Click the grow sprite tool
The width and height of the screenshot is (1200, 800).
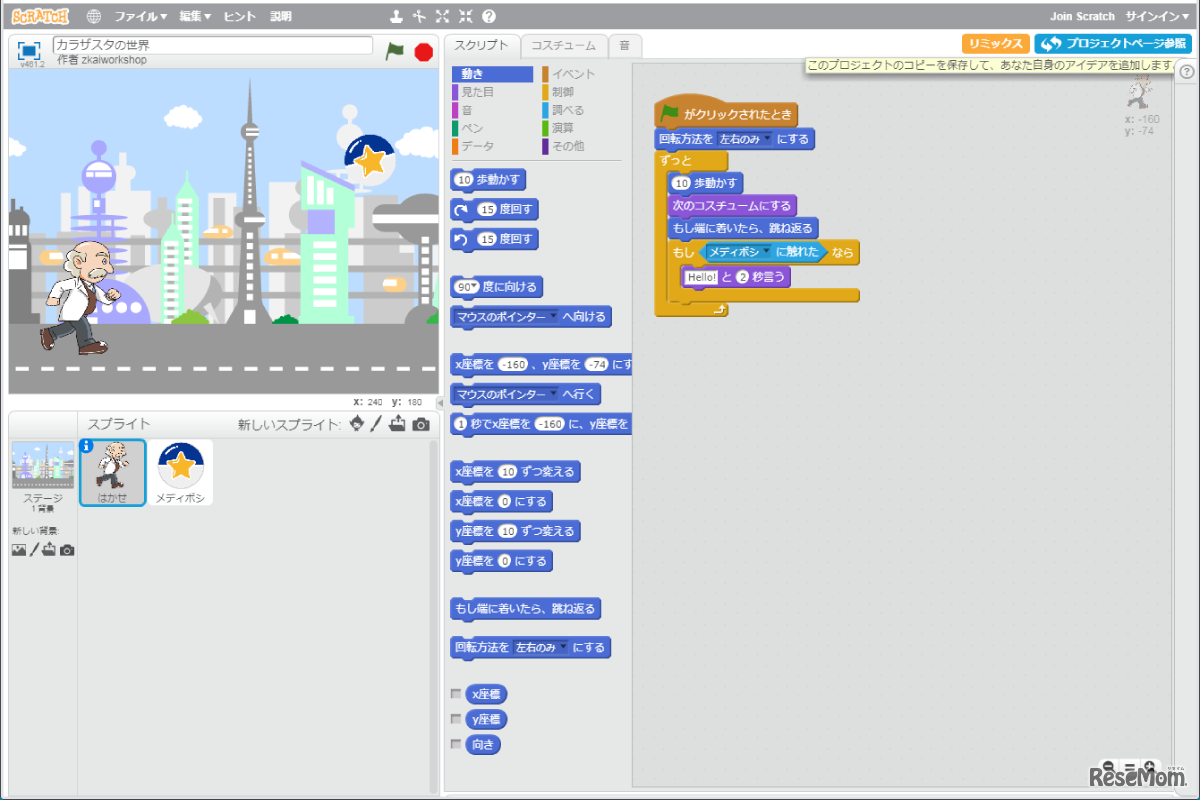(442, 15)
